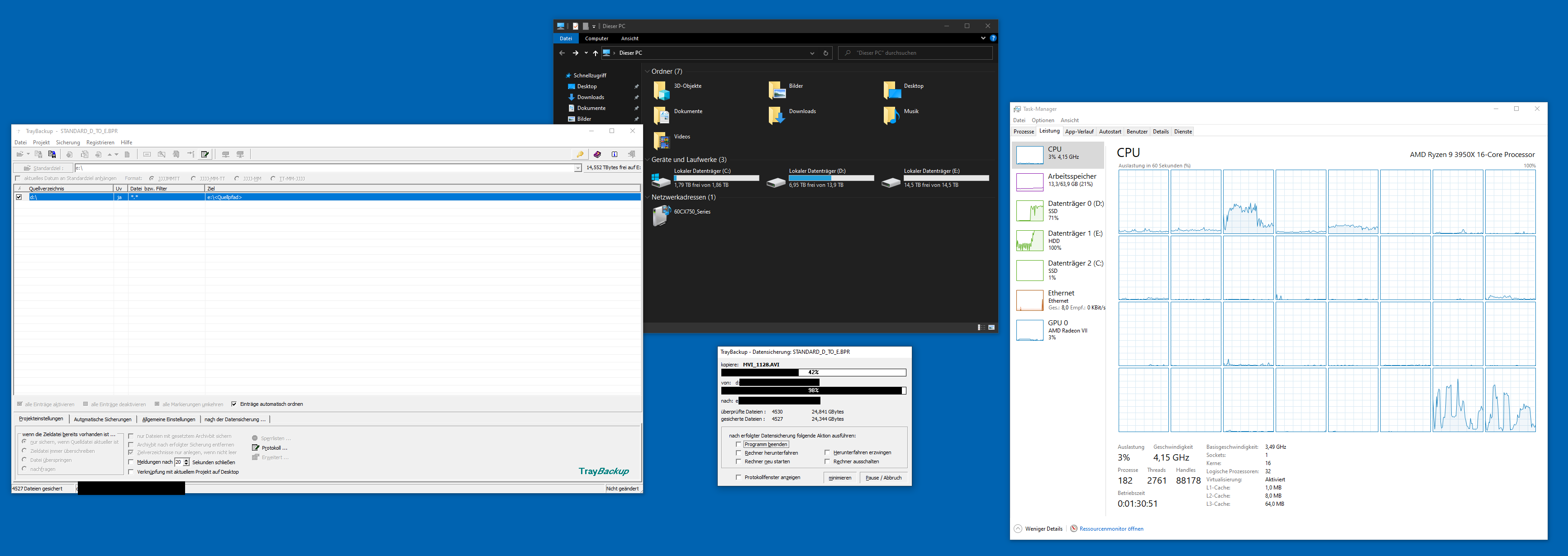Viewport: 1568px width, 556px height.
Task: Enable 'Rechner herunterfahren' checkbox
Action: [739, 453]
